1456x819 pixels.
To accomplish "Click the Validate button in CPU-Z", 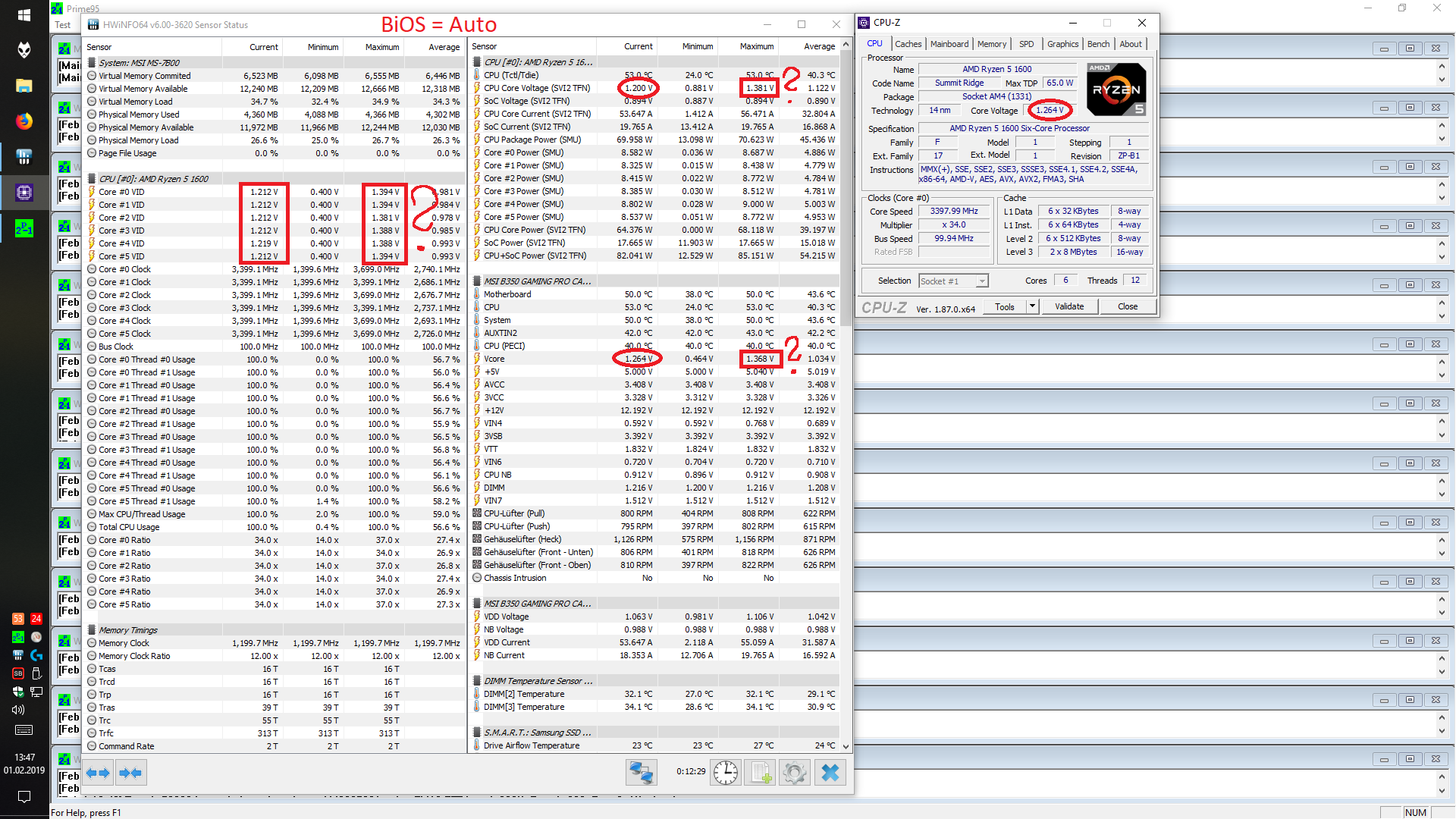I will 1069,306.
